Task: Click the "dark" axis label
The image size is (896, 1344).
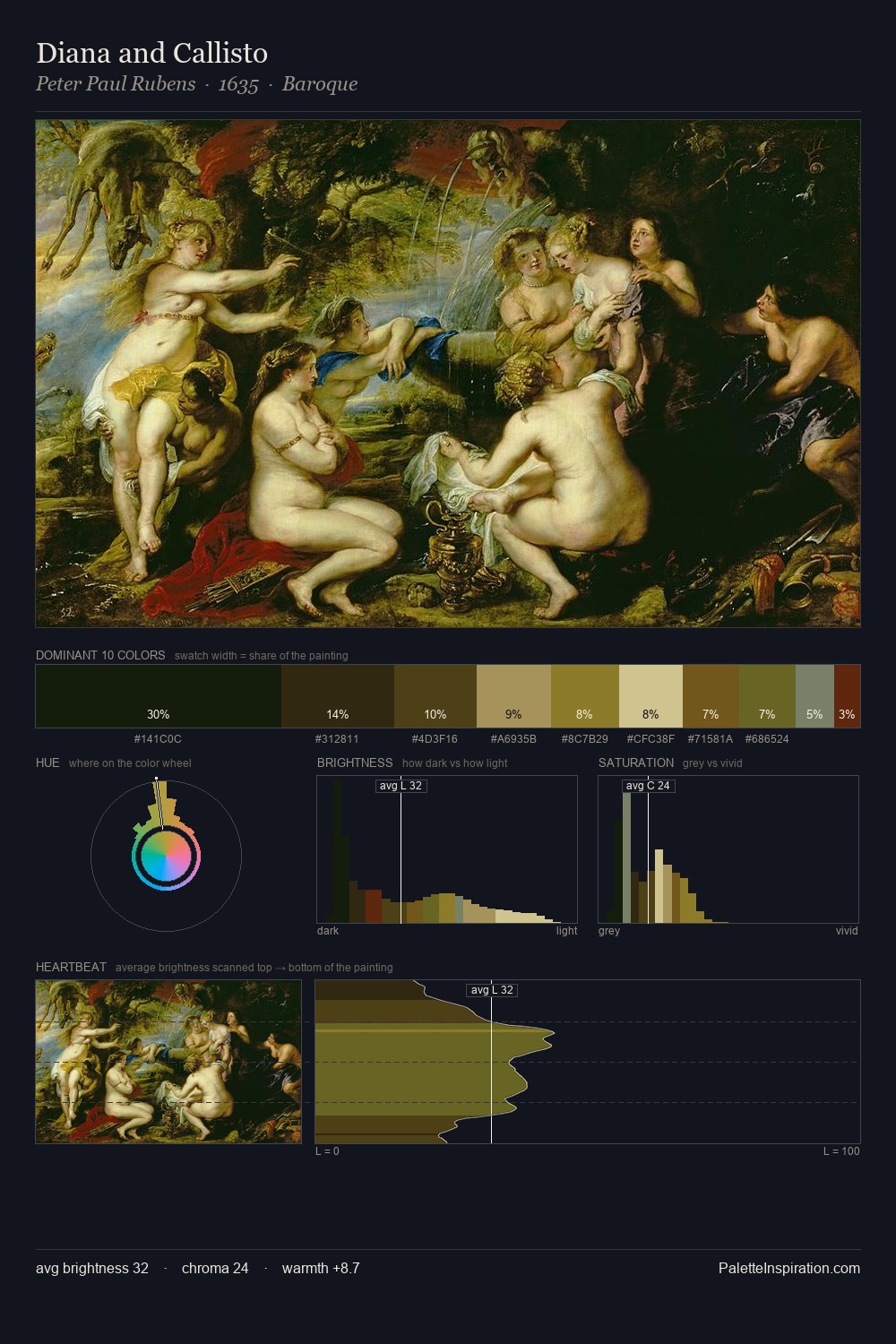Action: click(328, 931)
